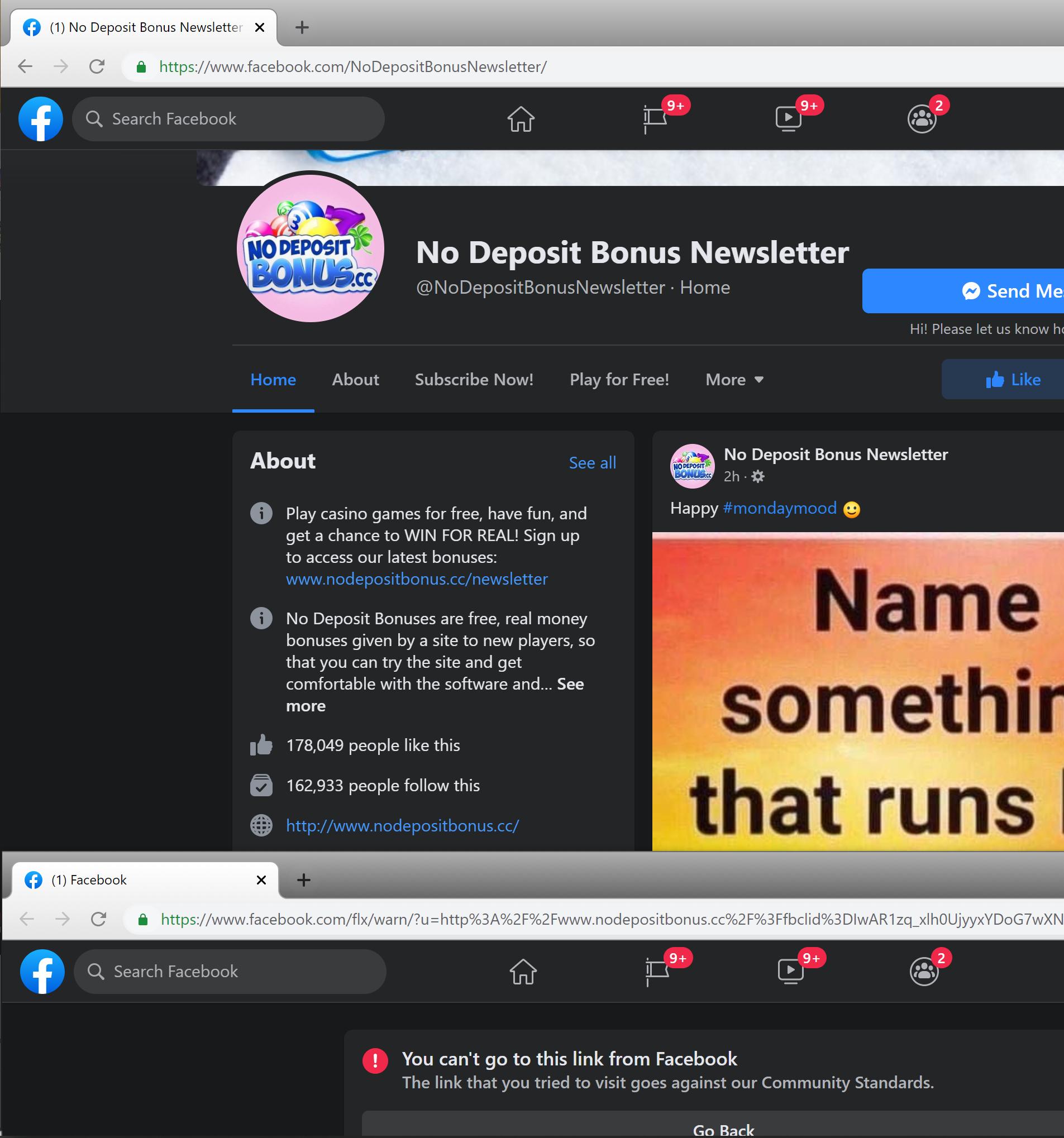Click the Search Facebook field in top window

pos(228,119)
